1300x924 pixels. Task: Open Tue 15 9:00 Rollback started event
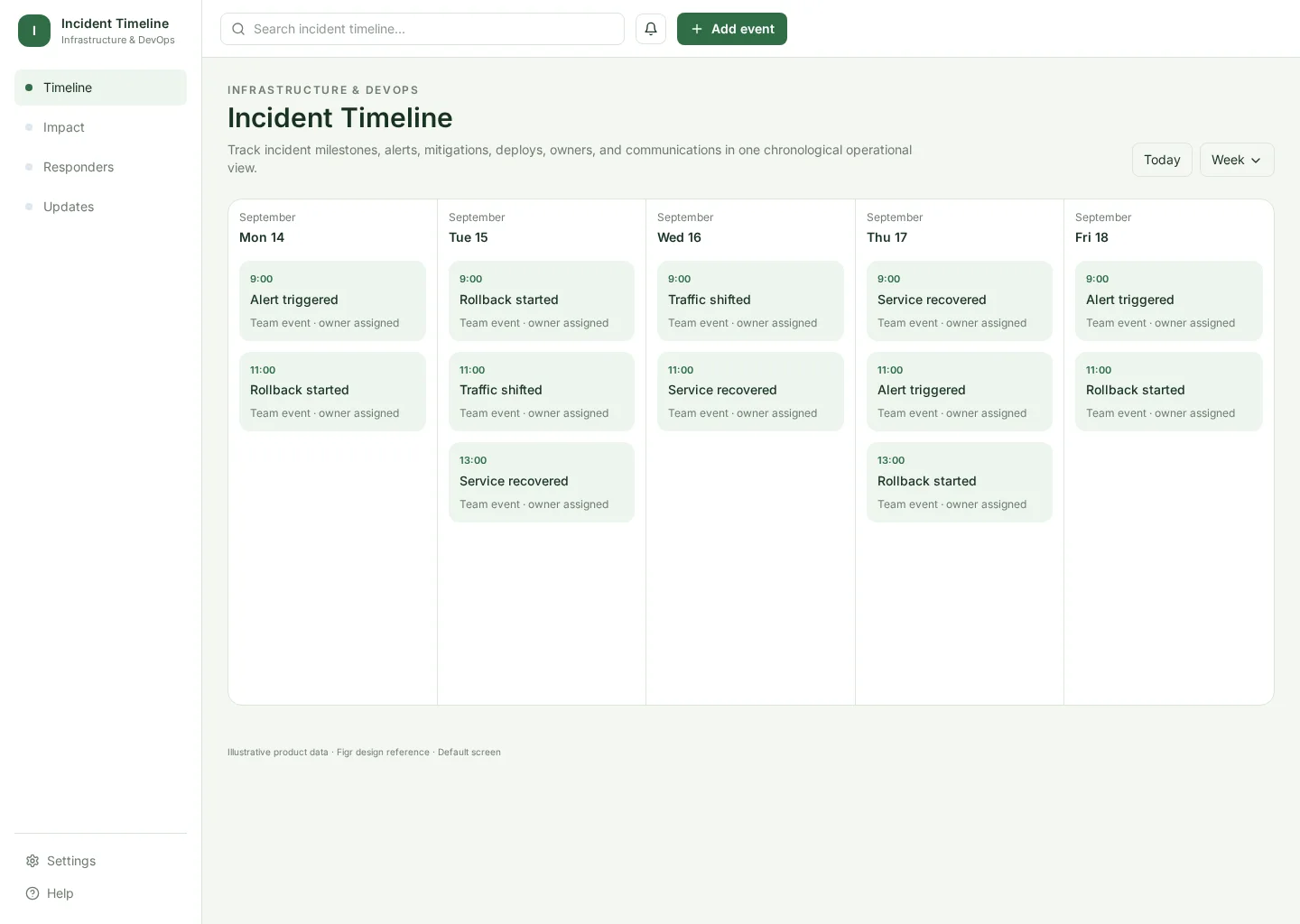pyautogui.click(x=542, y=300)
